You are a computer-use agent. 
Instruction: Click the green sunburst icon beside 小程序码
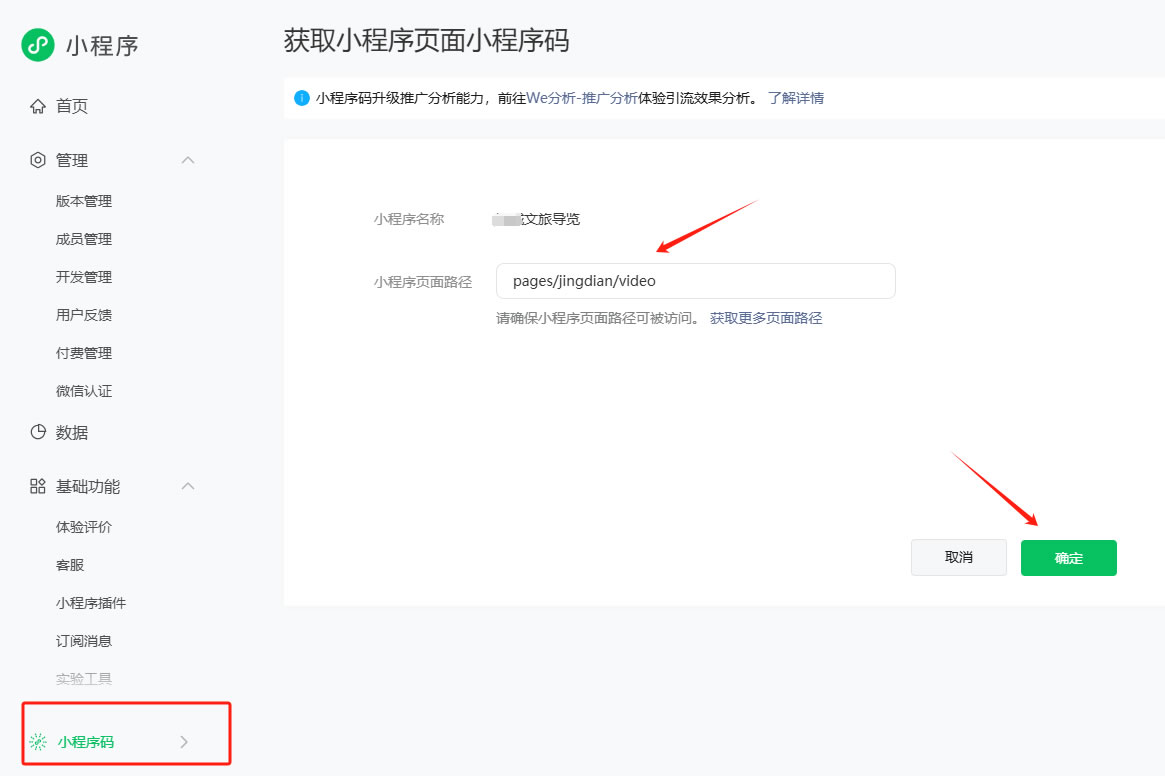tap(38, 742)
